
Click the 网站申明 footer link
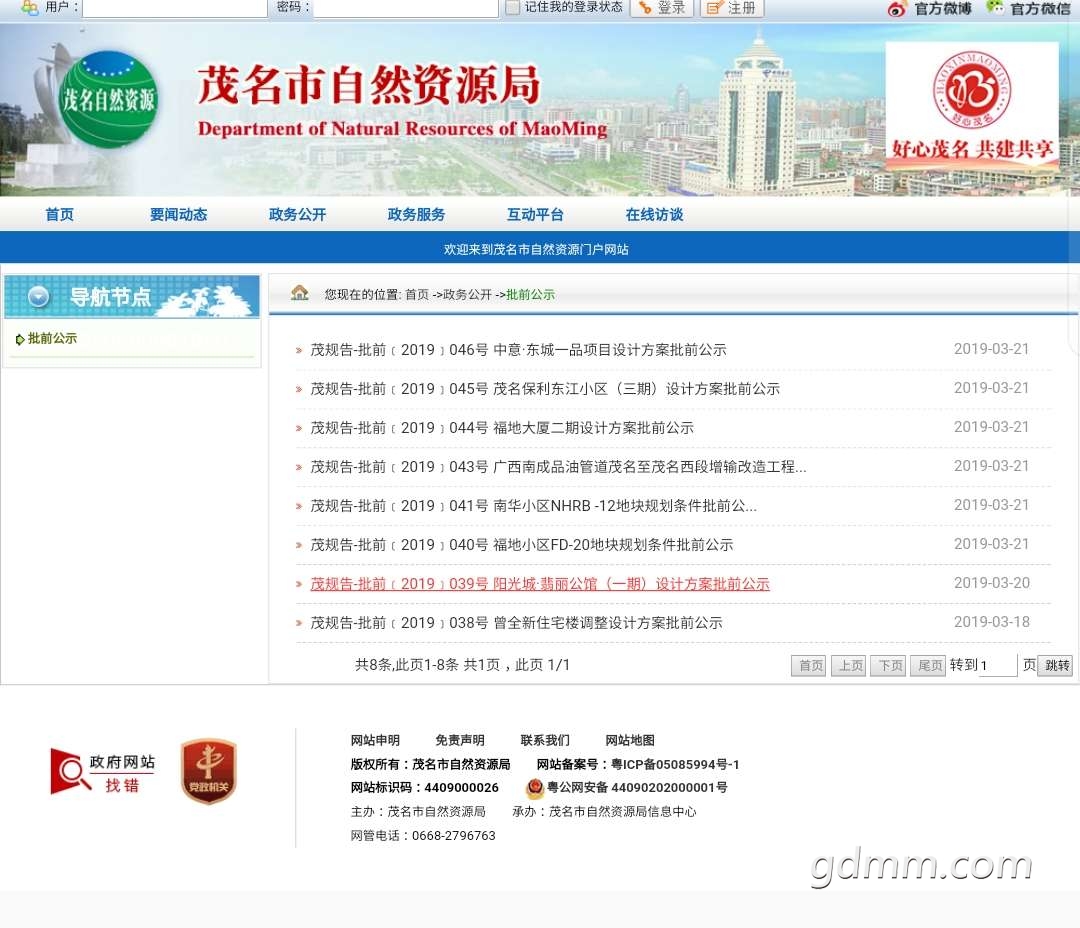375,740
